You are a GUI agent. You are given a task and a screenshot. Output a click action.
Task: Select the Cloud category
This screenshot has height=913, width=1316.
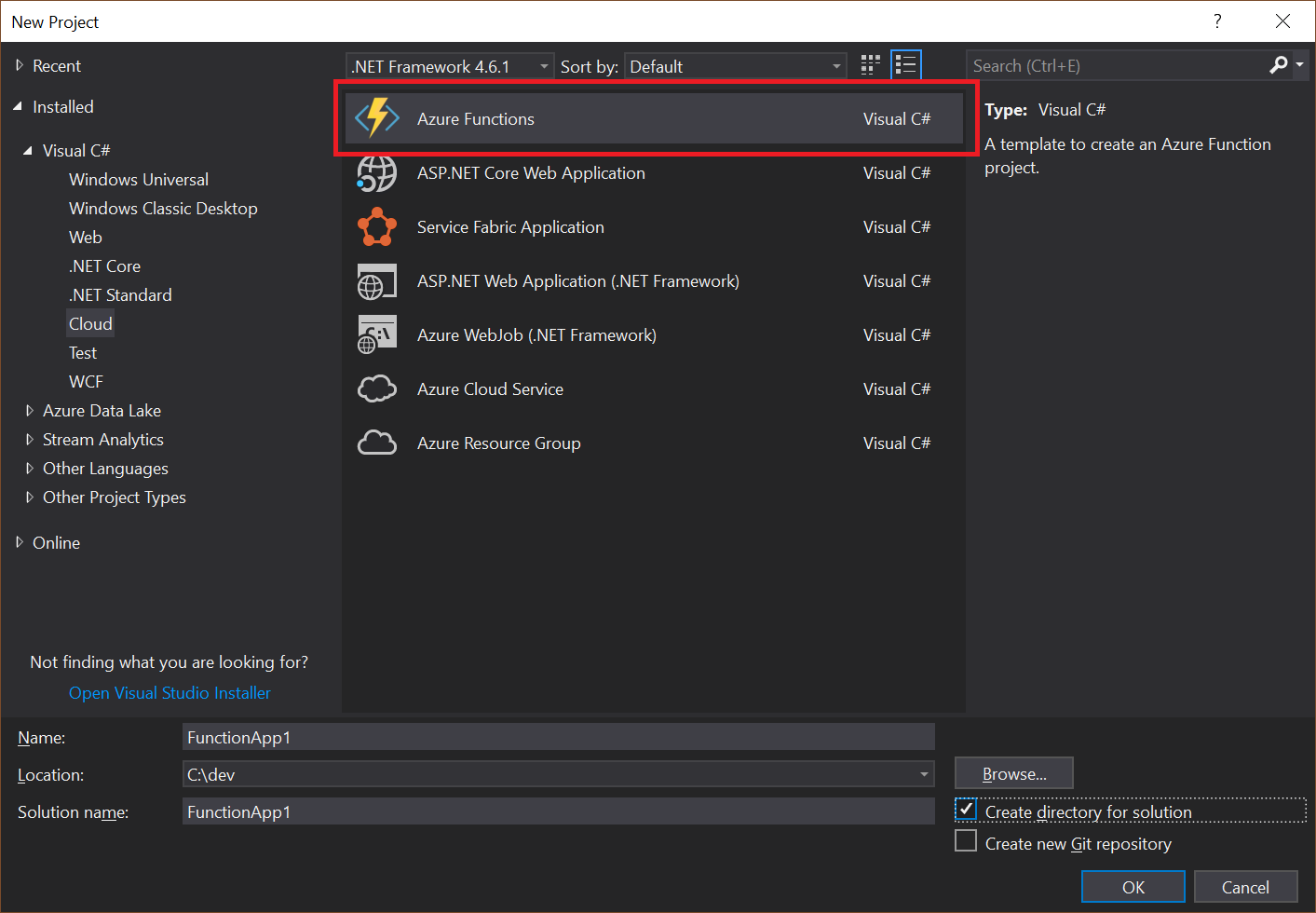[x=90, y=323]
